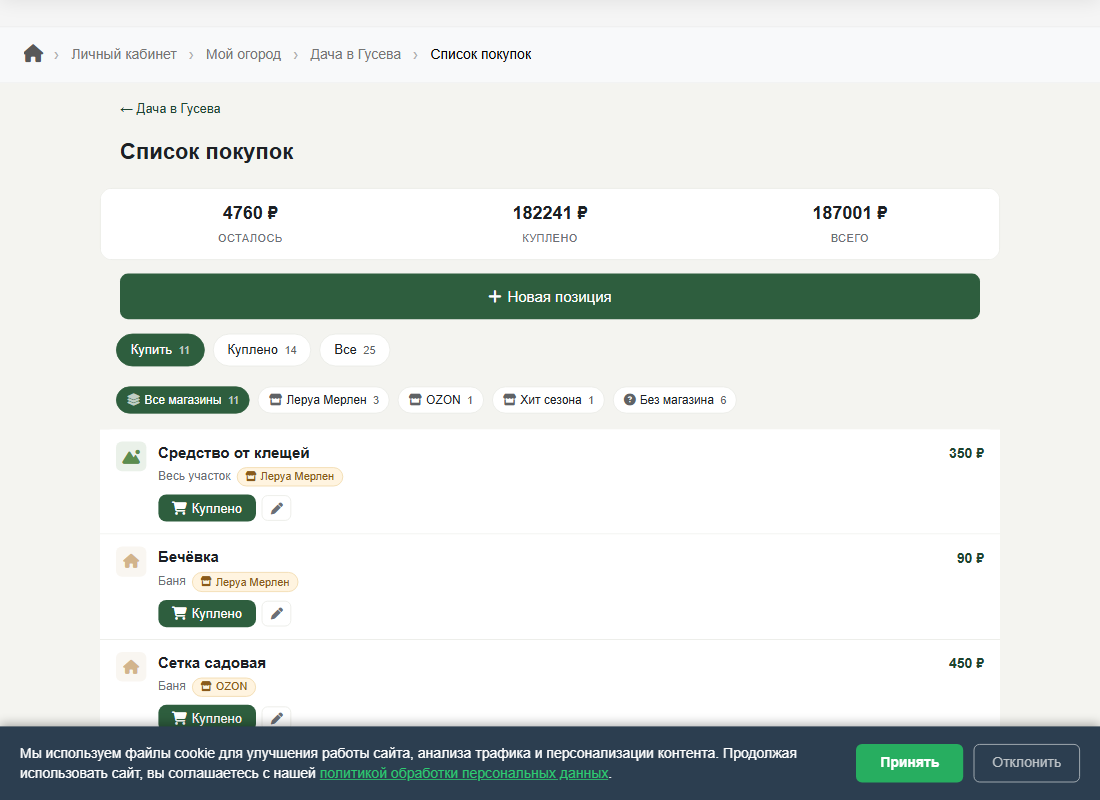Viewport: 1100px width, 800px height.
Task: Select the Купить 11 filter tab
Action: pyautogui.click(x=160, y=349)
